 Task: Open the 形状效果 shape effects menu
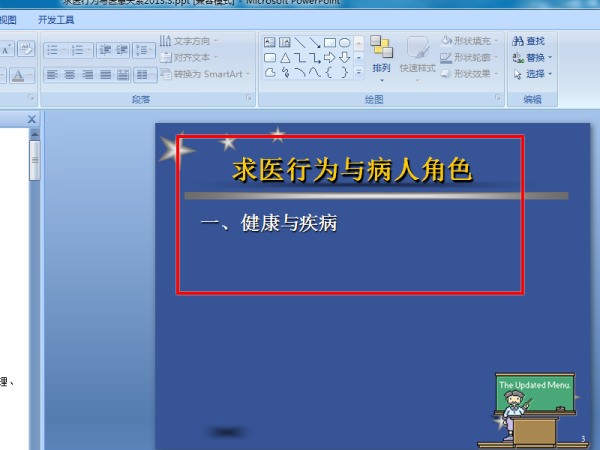469,74
